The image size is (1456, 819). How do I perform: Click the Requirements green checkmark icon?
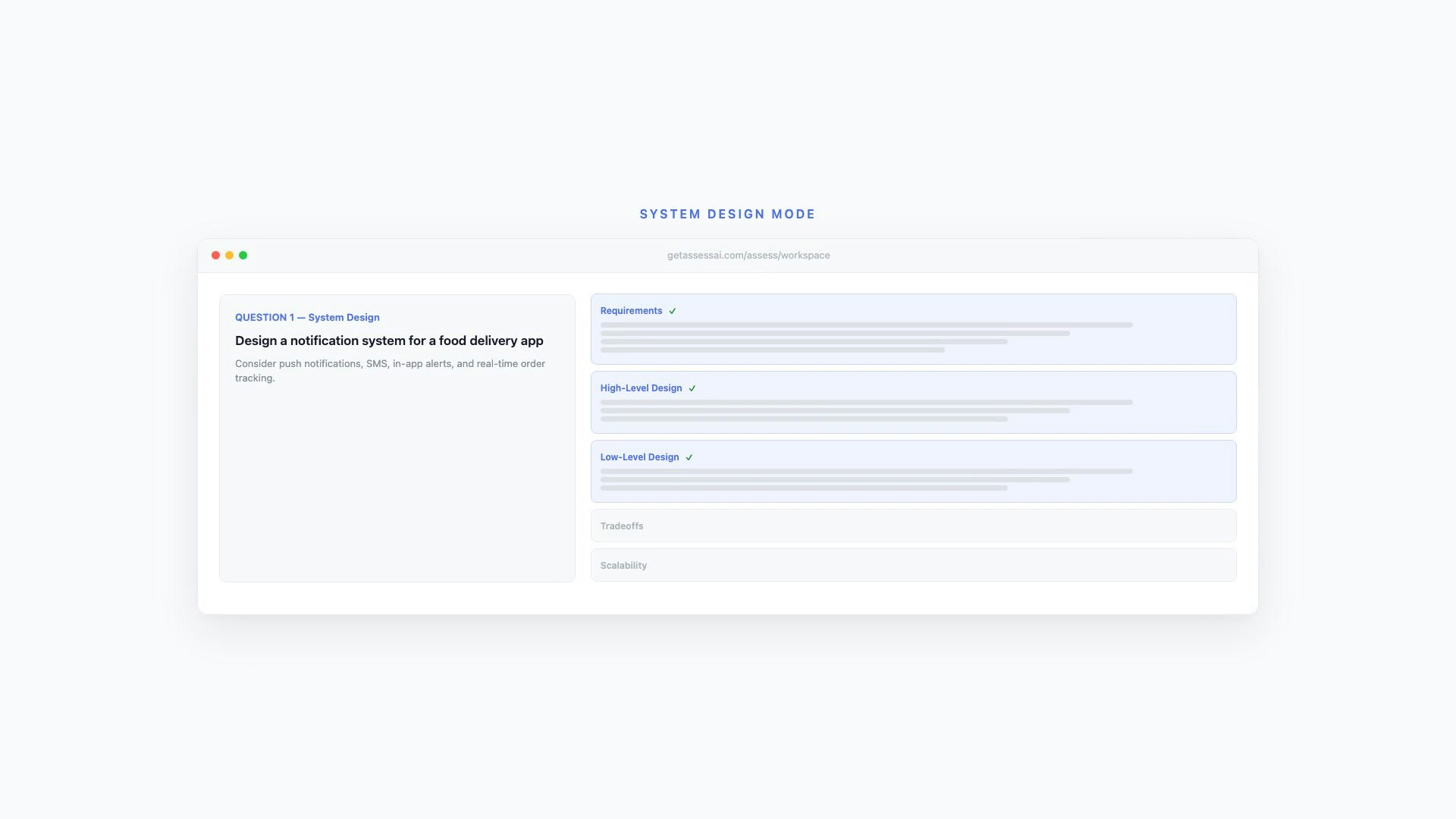[x=672, y=311]
